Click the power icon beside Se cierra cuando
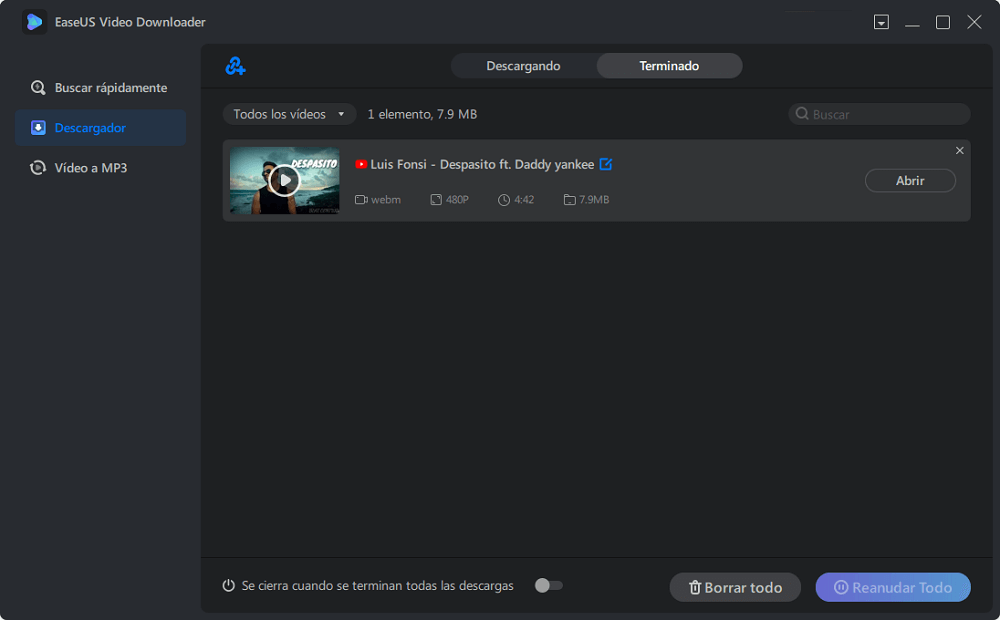 pyautogui.click(x=228, y=585)
